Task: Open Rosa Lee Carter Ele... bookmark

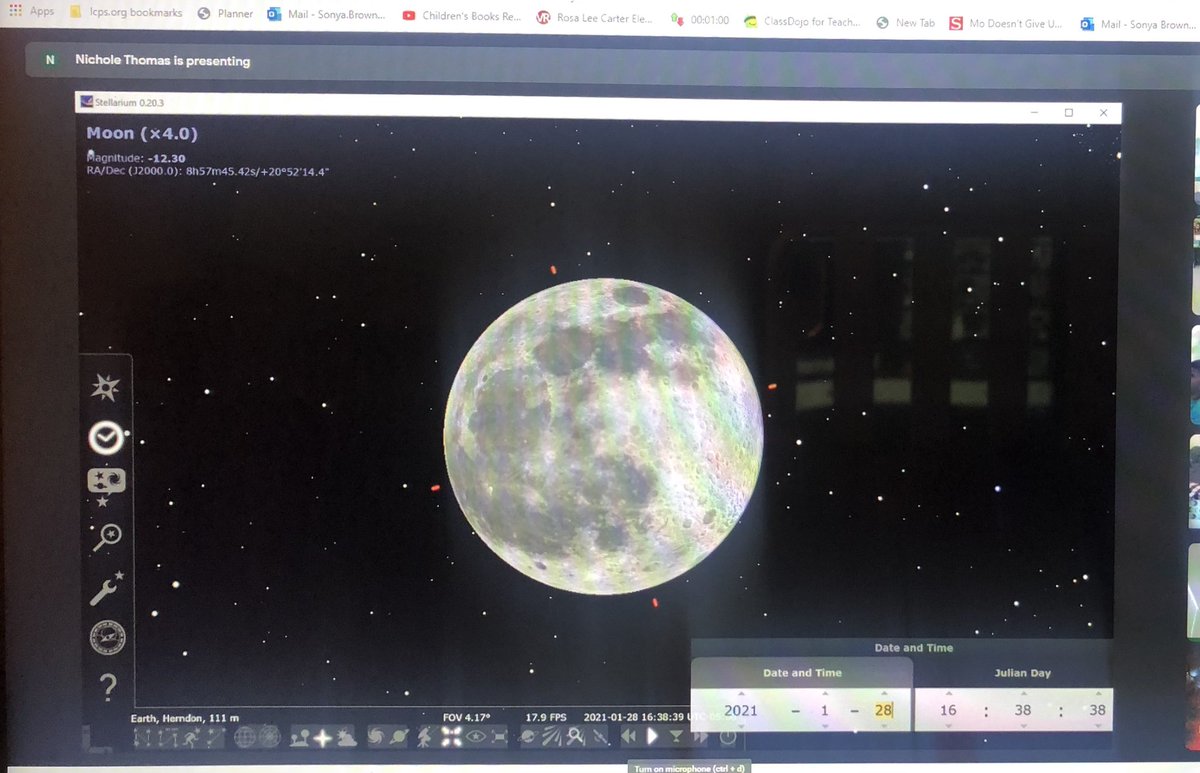Action: tap(595, 17)
